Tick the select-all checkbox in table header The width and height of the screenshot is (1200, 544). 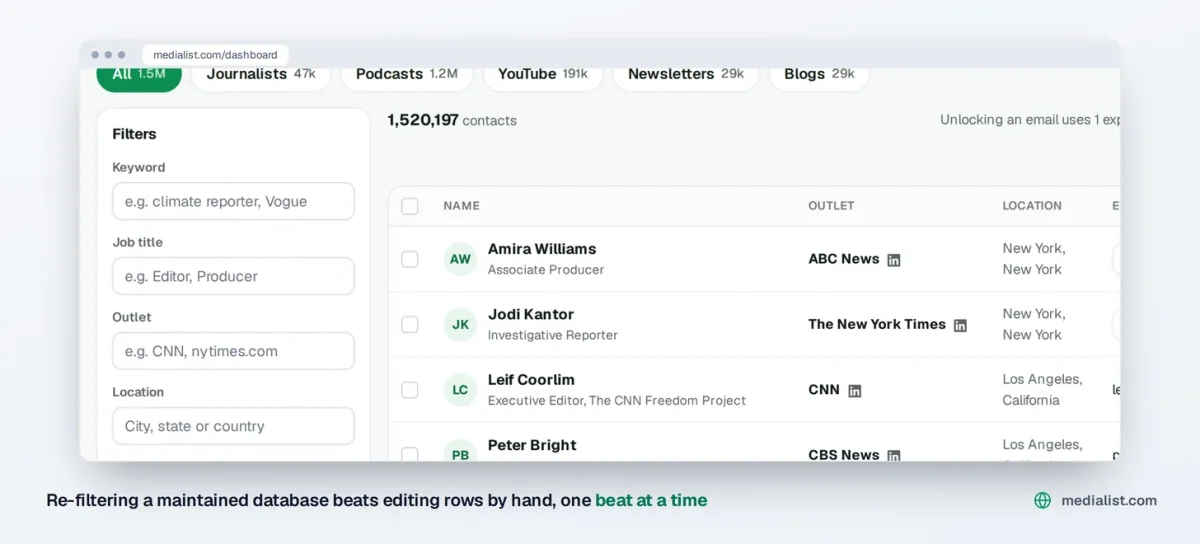click(x=410, y=206)
